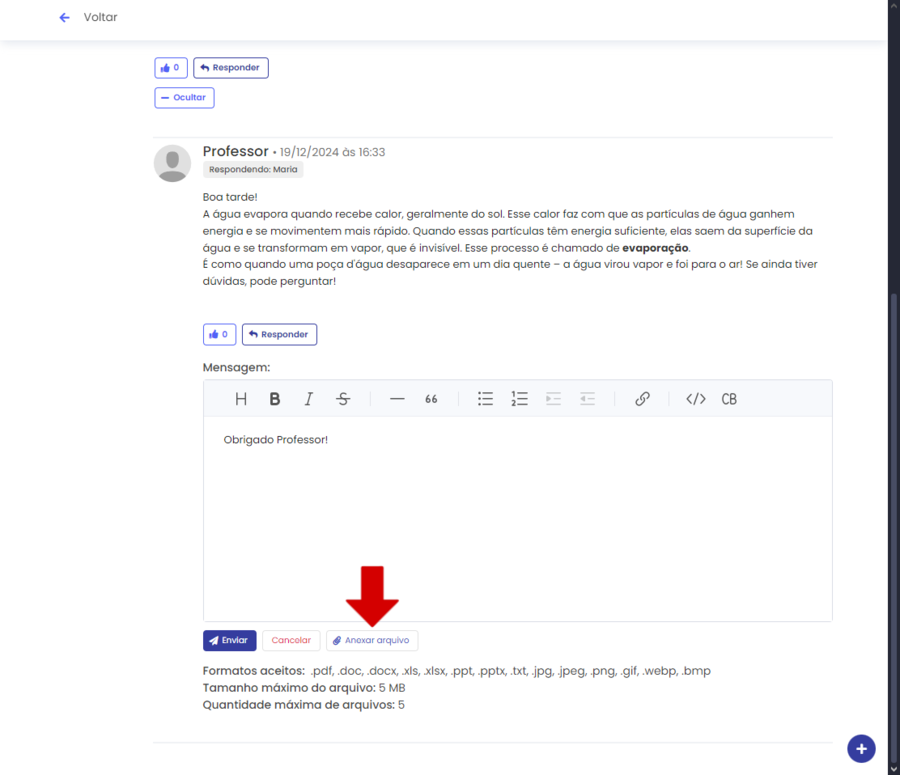Like the Professor's answer with thumbs up
The image size is (900, 775).
coord(219,334)
